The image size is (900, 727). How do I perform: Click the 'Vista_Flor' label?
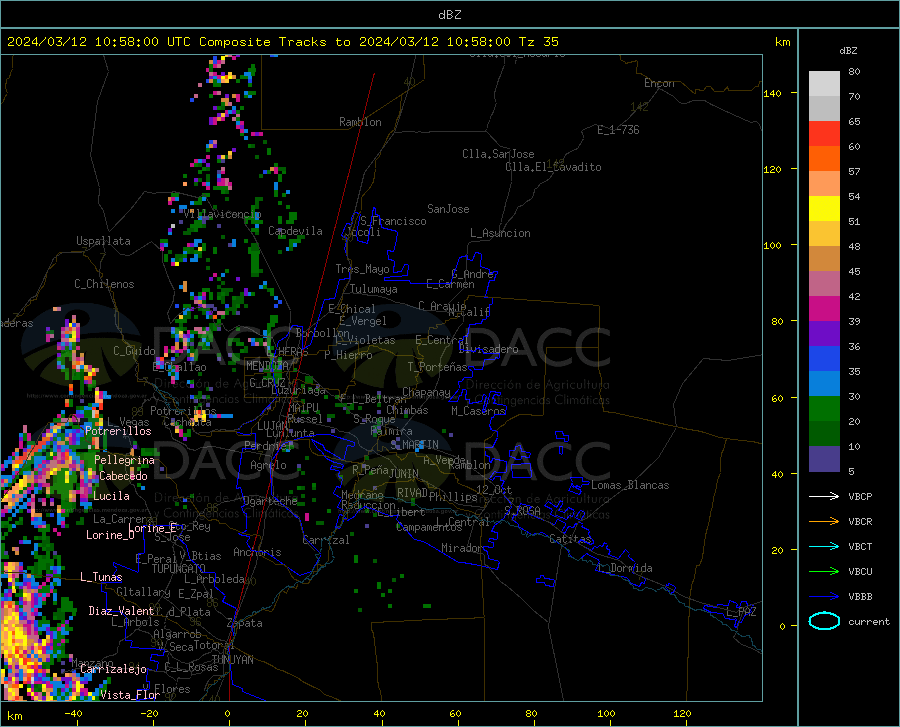[130, 695]
